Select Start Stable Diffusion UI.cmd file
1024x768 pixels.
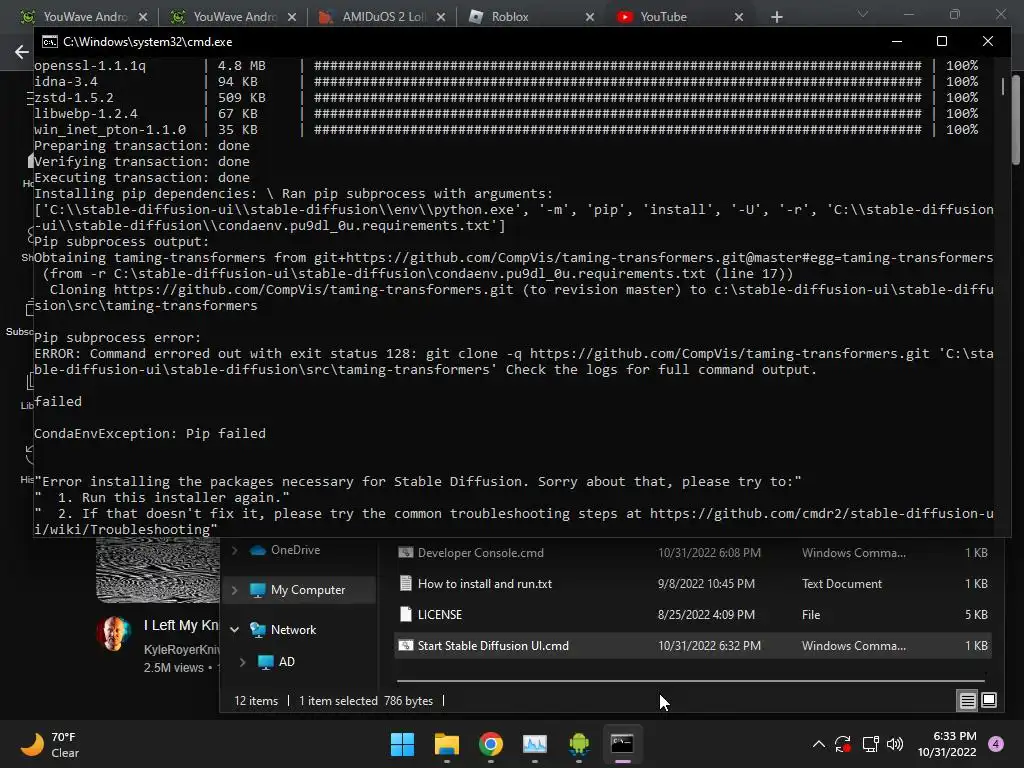pyautogui.click(x=692, y=646)
